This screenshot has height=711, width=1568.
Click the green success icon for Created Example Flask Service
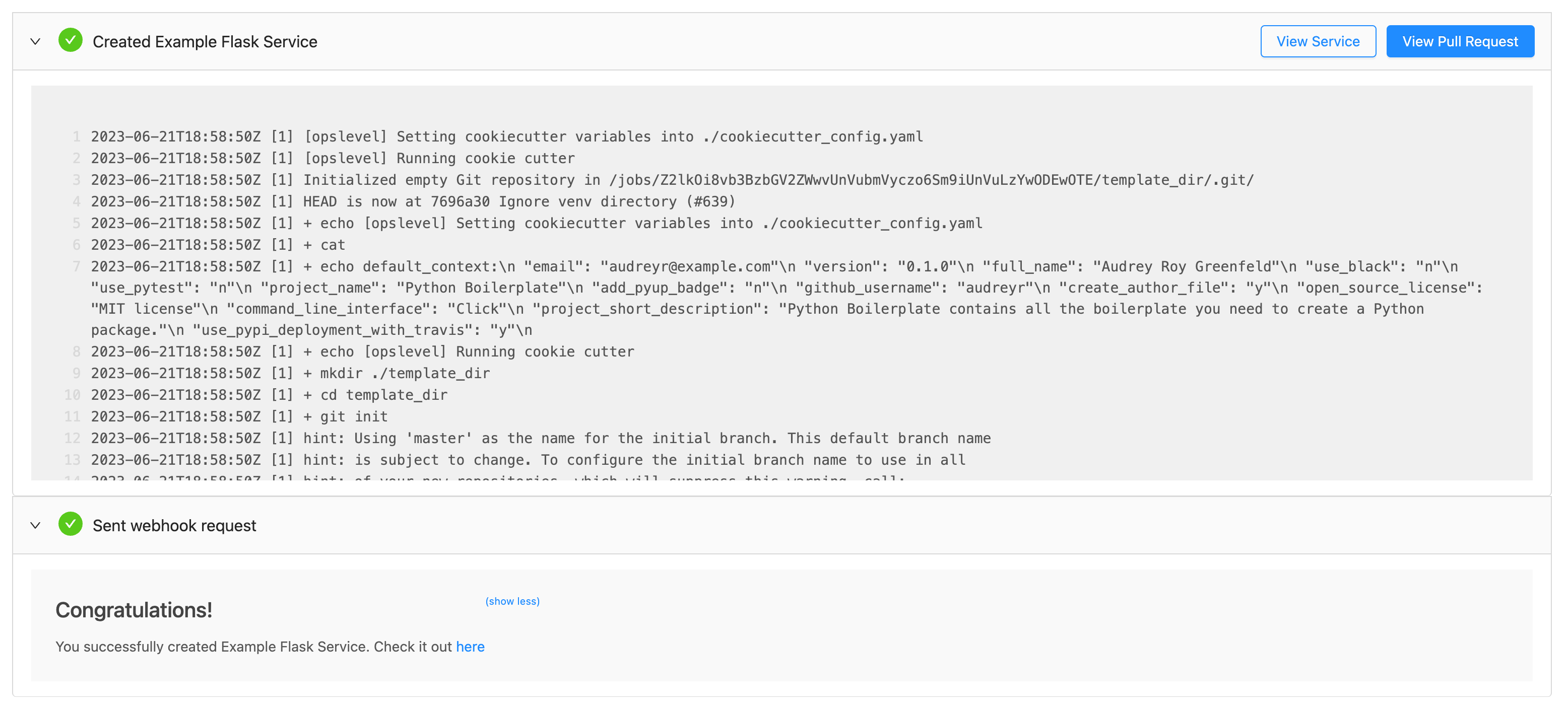tap(69, 42)
